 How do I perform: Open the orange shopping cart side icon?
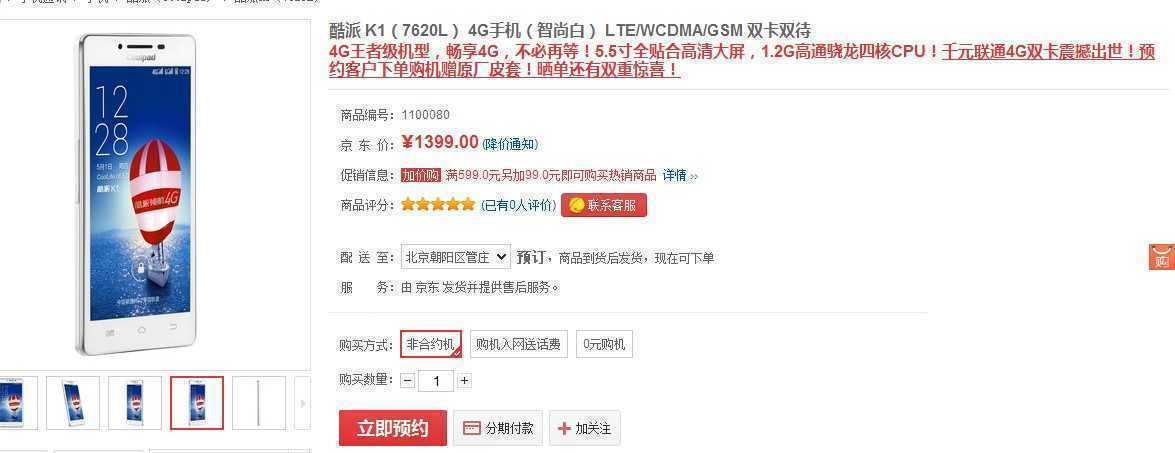[1162, 257]
